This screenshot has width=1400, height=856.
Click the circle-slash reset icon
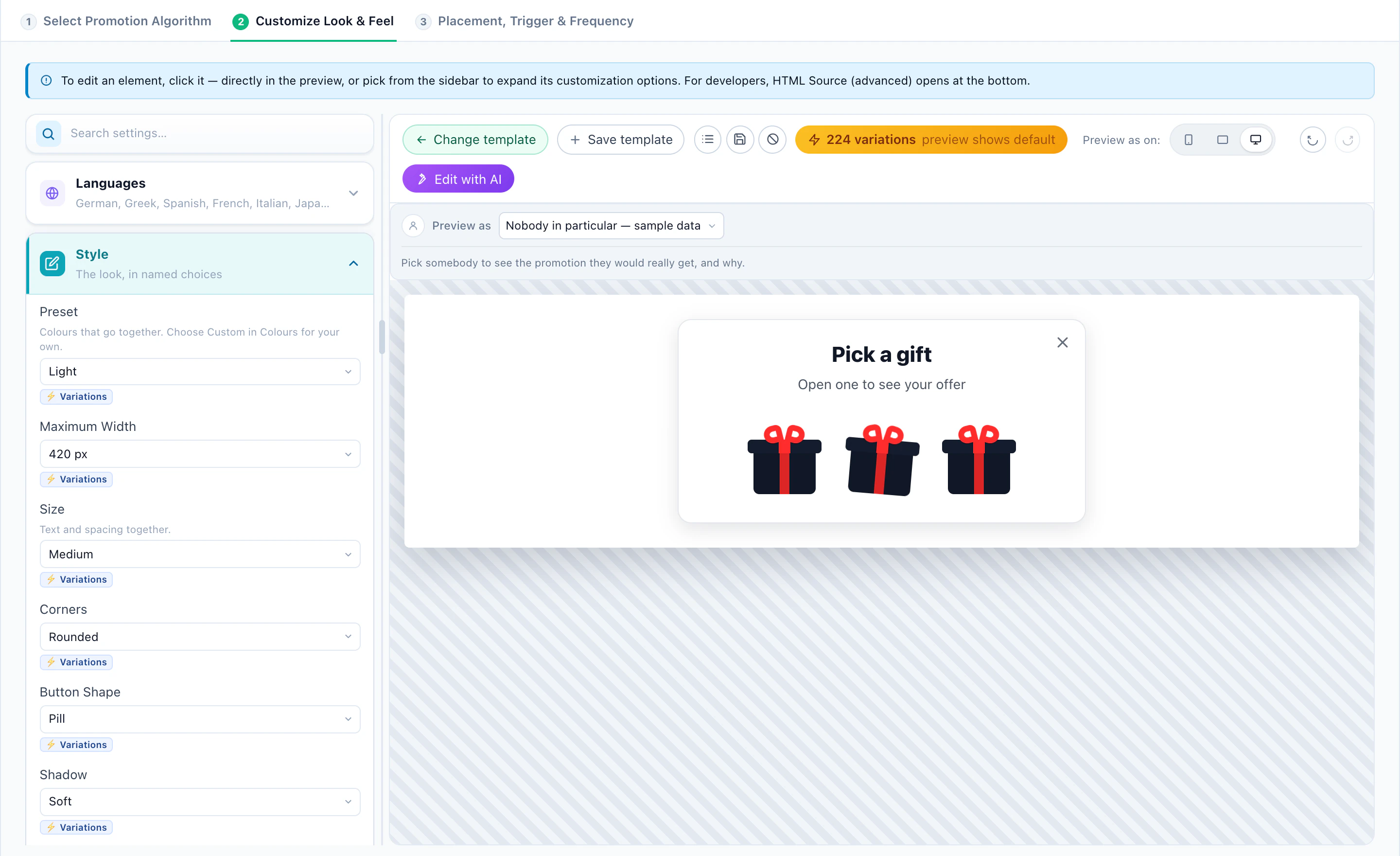click(773, 139)
